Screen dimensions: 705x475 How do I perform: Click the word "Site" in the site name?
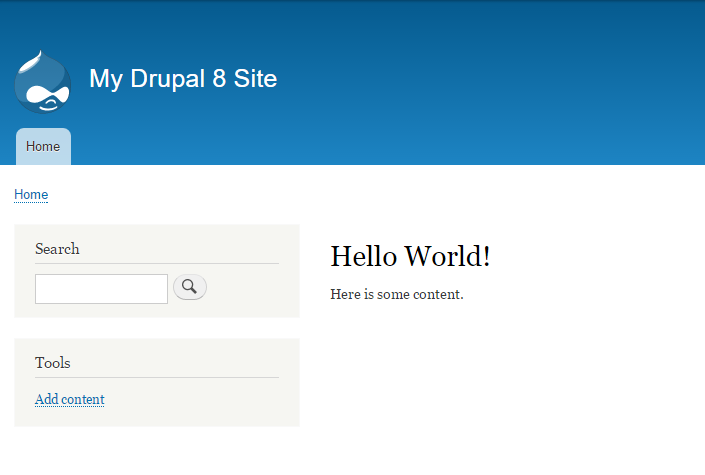tap(255, 79)
